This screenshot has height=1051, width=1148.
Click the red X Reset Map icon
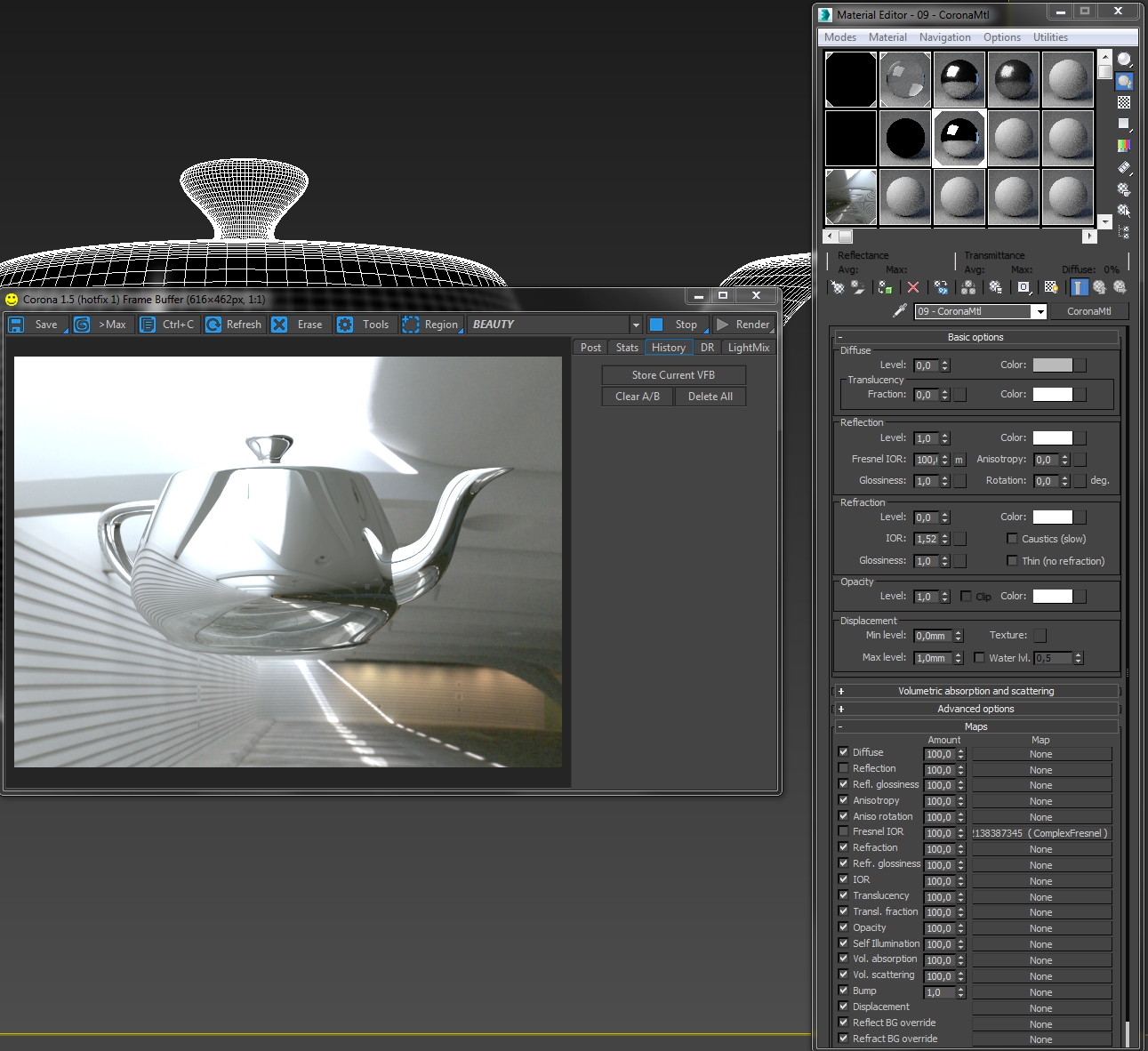(912, 287)
